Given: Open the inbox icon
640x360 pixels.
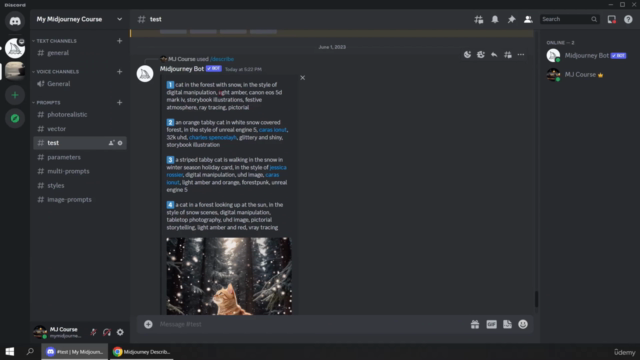Looking at the screenshot, I should click(x=611, y=19).
